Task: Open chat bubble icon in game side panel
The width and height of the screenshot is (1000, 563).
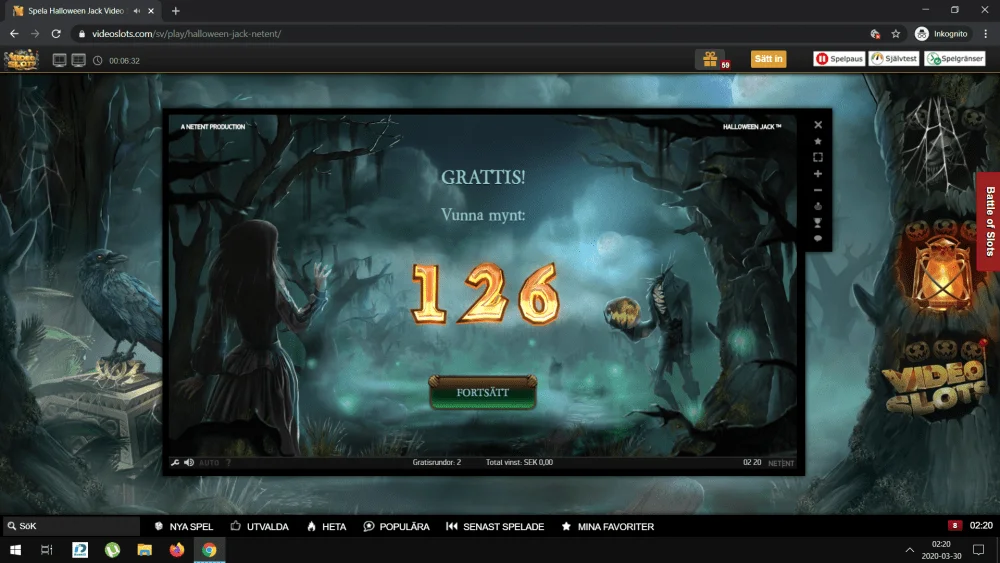Action: (x=818, y=238)
